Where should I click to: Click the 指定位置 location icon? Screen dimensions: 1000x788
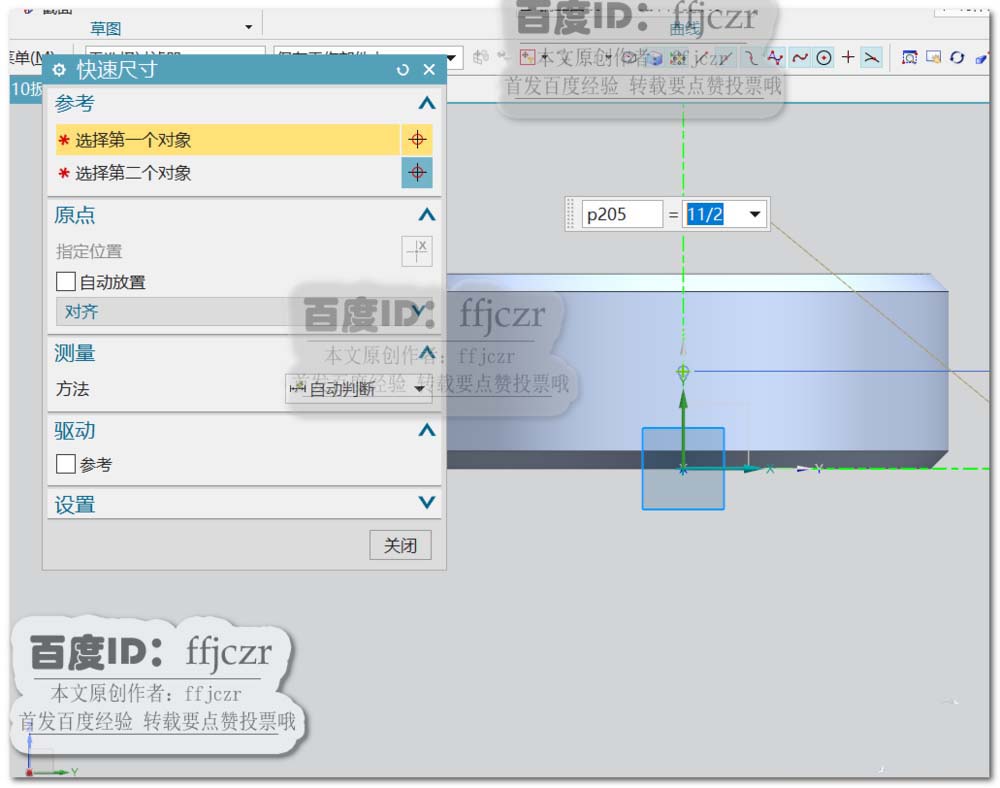(x=417, y=251)
